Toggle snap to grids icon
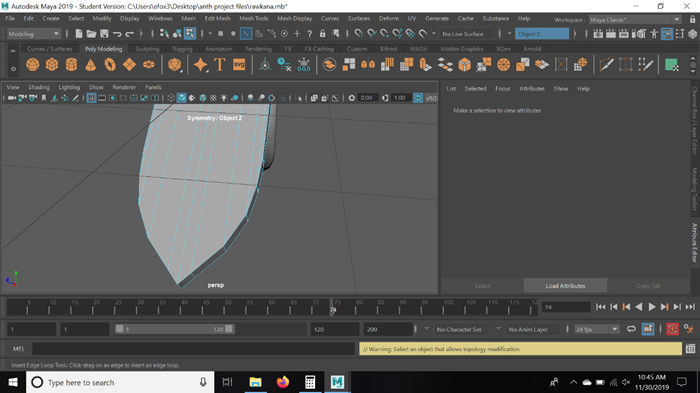This screenshot has height=393, width=700. [x=358, y=33]
